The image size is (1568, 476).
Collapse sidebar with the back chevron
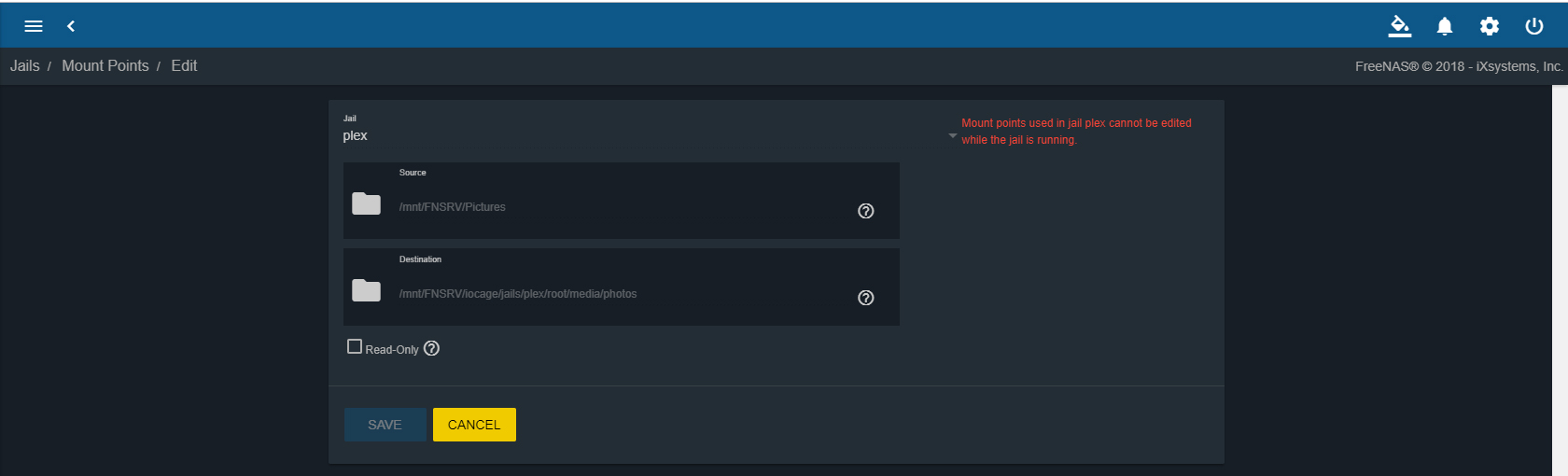coord(71,26)
